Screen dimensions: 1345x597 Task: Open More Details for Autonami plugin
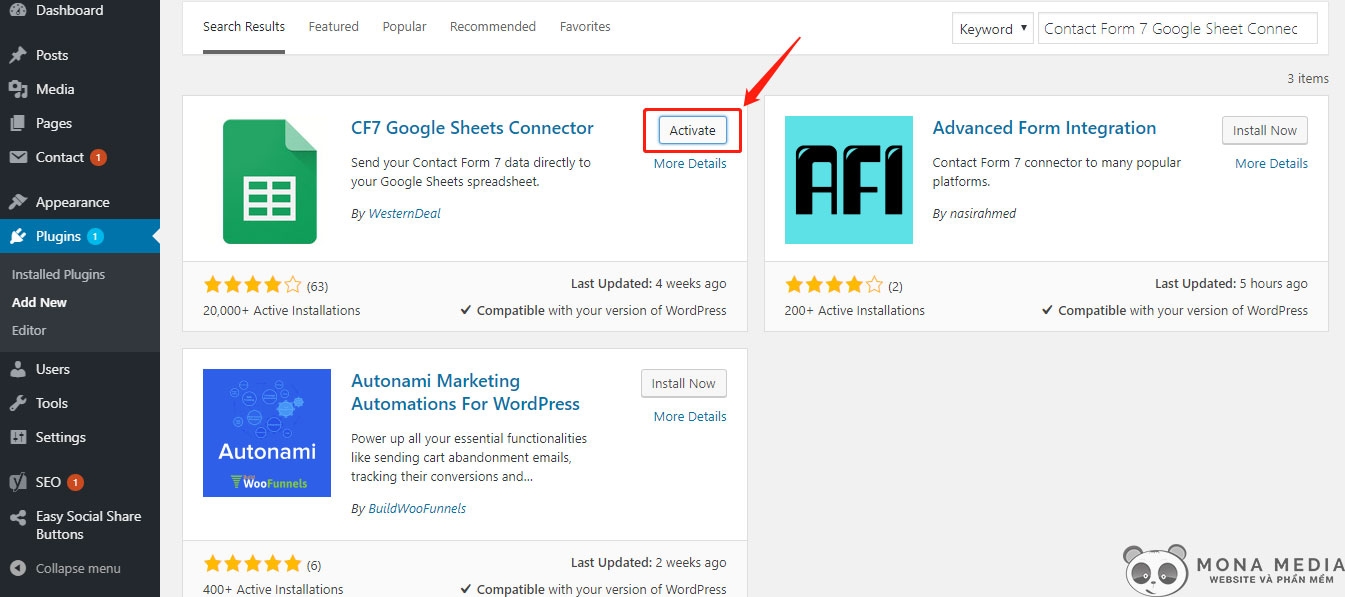[x=689, y=416]
